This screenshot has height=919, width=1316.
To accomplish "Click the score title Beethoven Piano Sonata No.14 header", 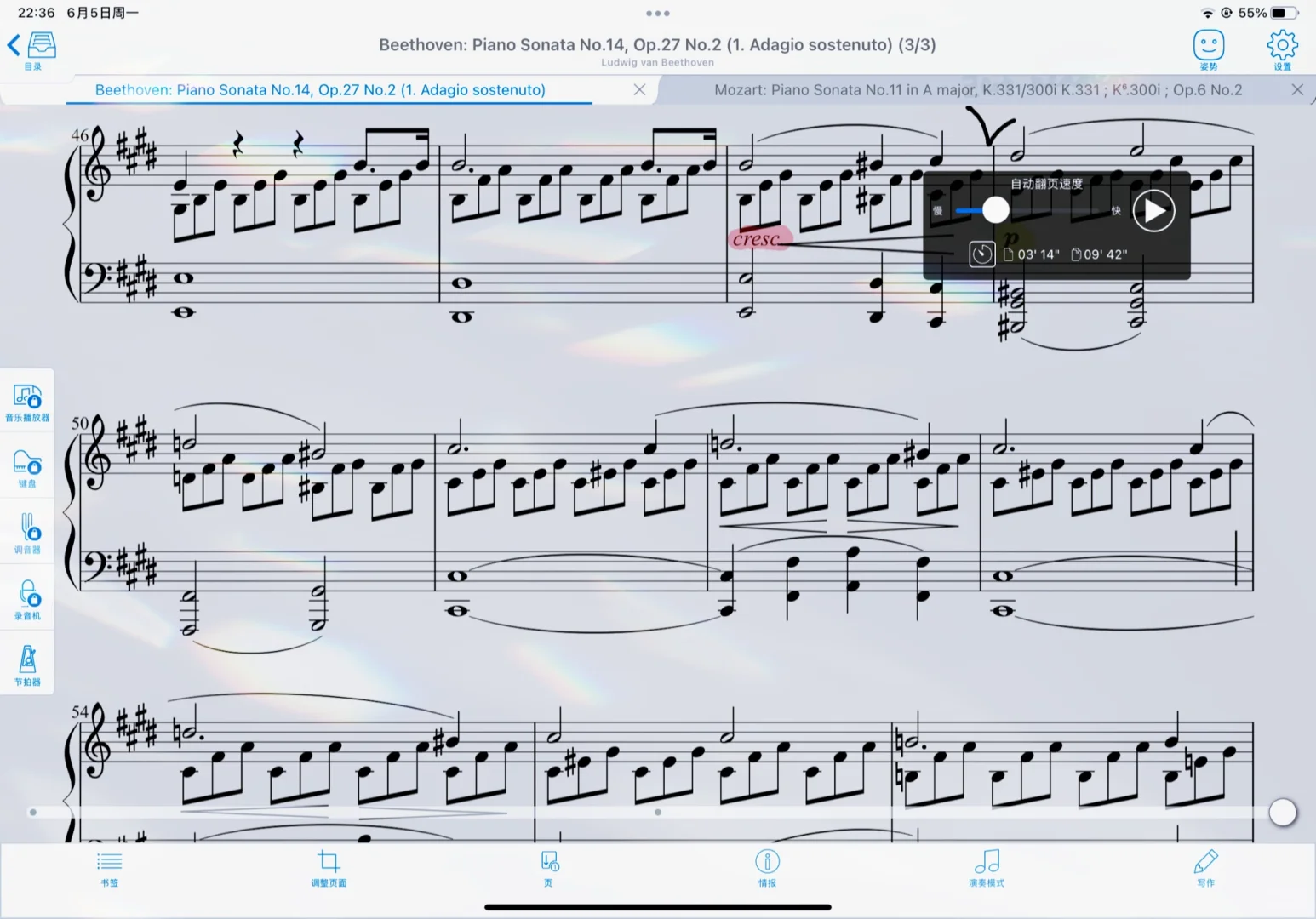I will pos(657,44).
